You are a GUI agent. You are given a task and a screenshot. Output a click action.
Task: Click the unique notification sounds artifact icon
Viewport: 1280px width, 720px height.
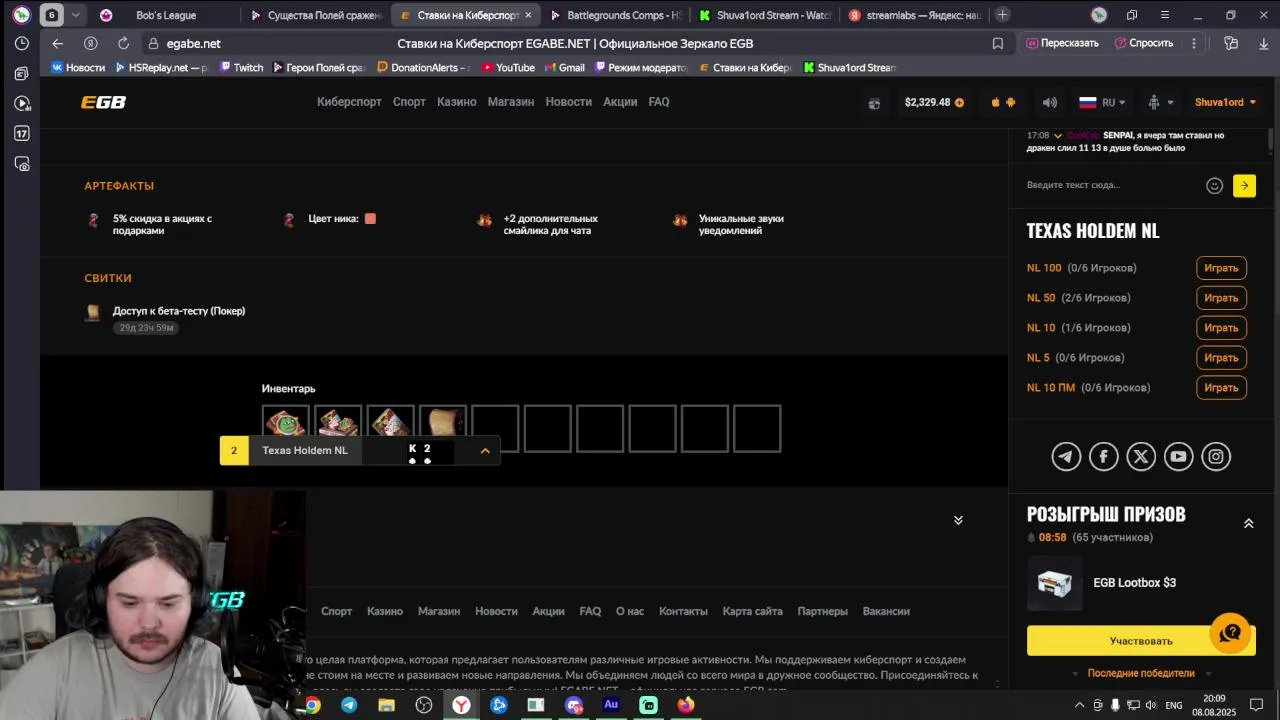pos(680,220)
